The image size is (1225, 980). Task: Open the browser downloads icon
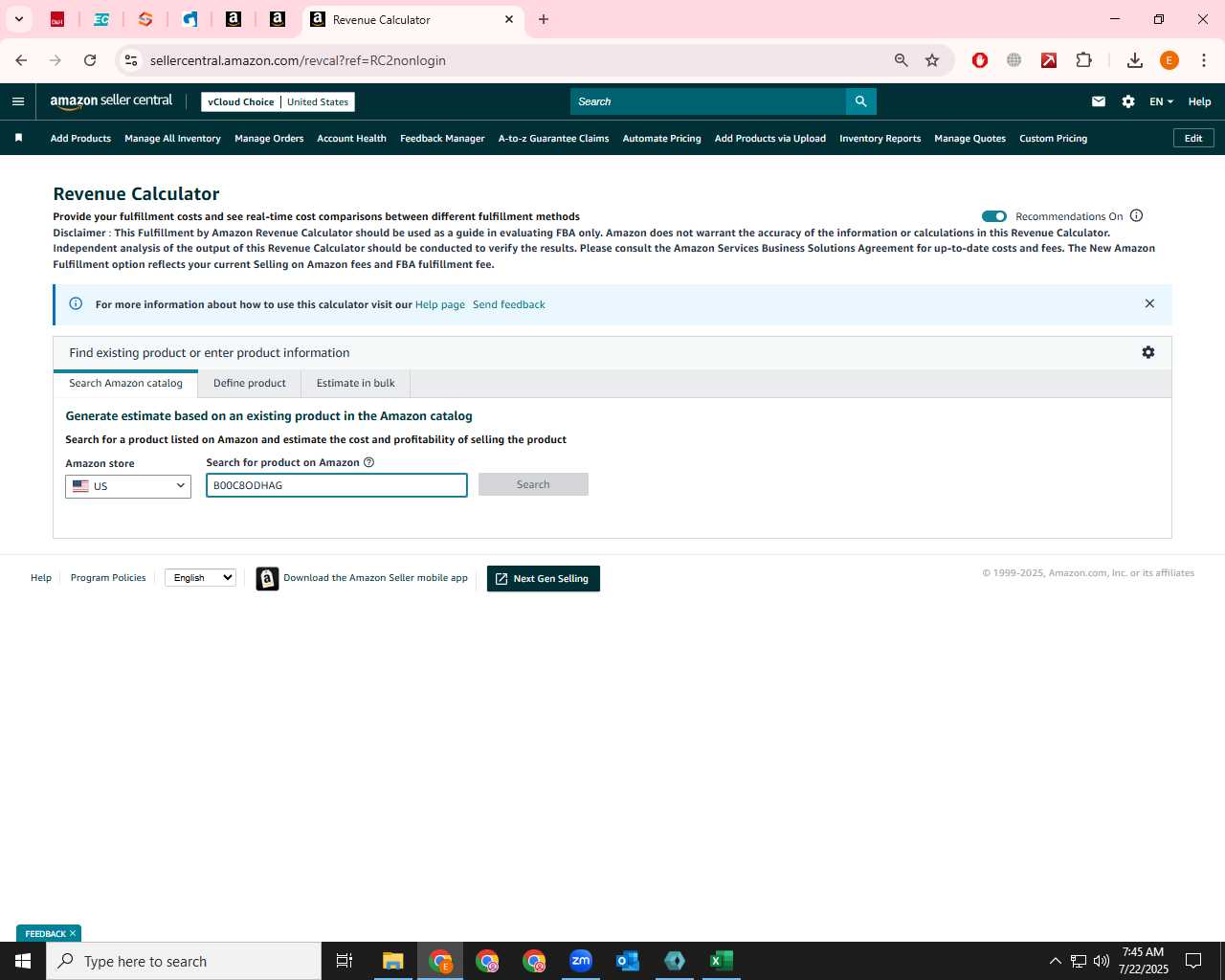1135,60
